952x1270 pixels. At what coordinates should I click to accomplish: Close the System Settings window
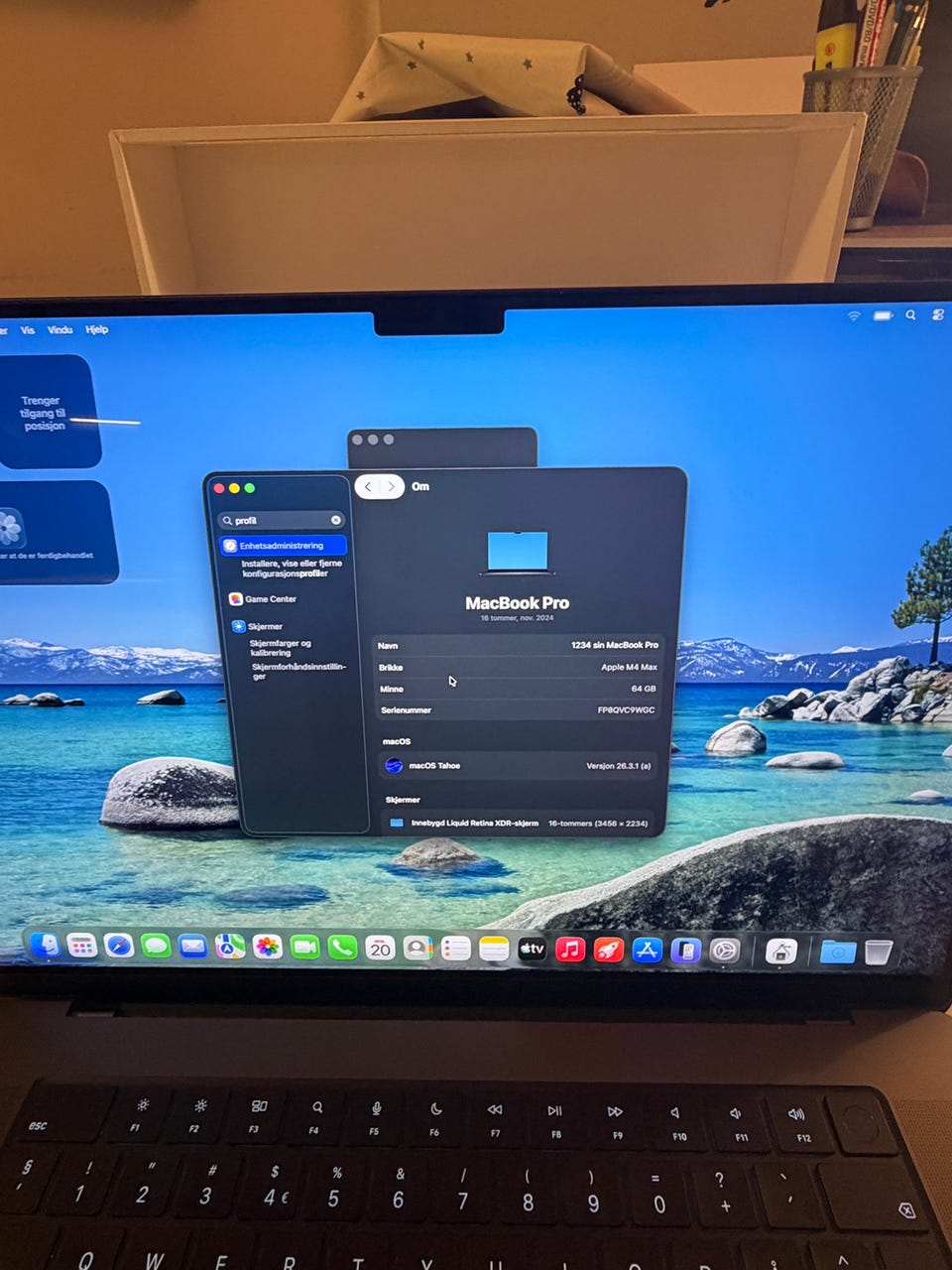tap(219, 488)
